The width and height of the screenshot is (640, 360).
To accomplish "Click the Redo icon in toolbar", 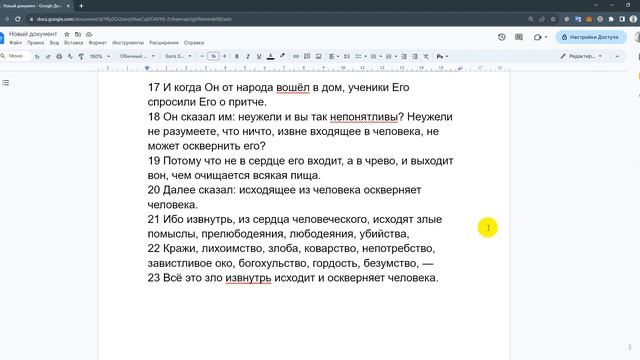I will pyautogui.click(x=48, y=56).
